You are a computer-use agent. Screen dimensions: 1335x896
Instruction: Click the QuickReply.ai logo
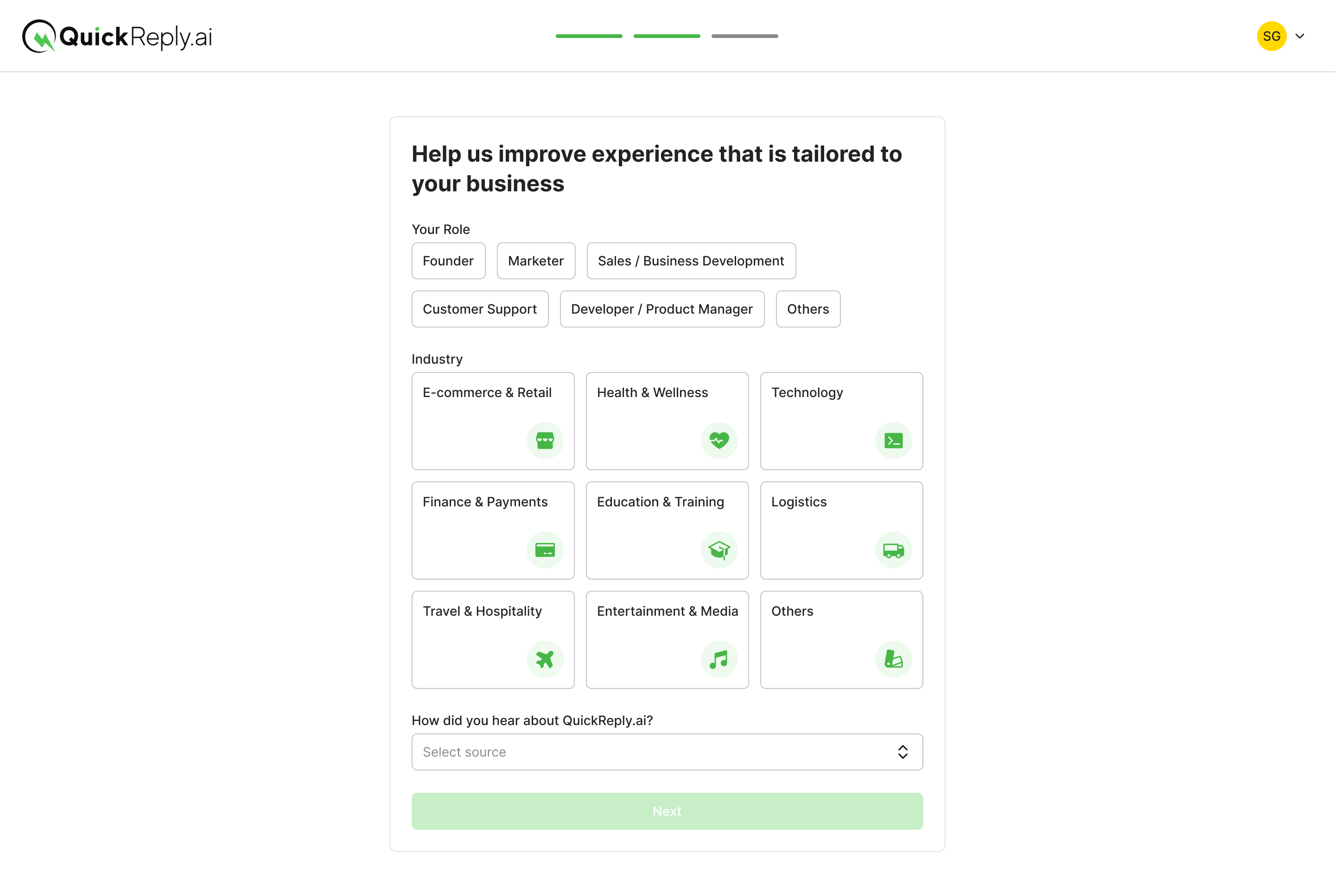point(117,36)
